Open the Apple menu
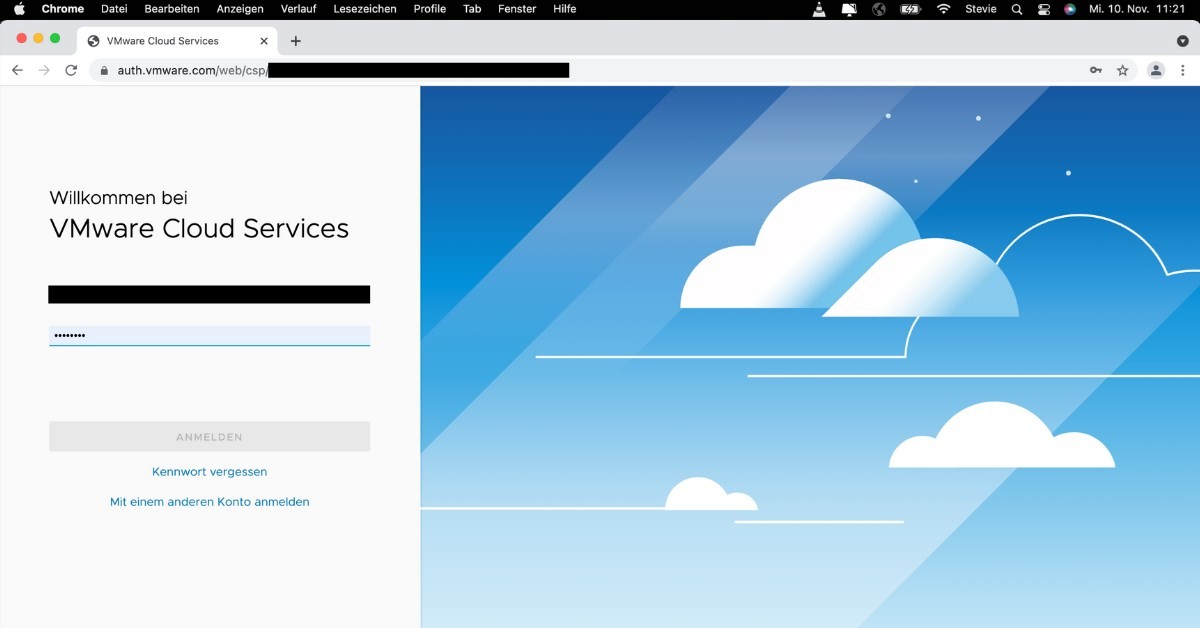This screenshot has width=1200, height=628. click(x=19, y=9)
